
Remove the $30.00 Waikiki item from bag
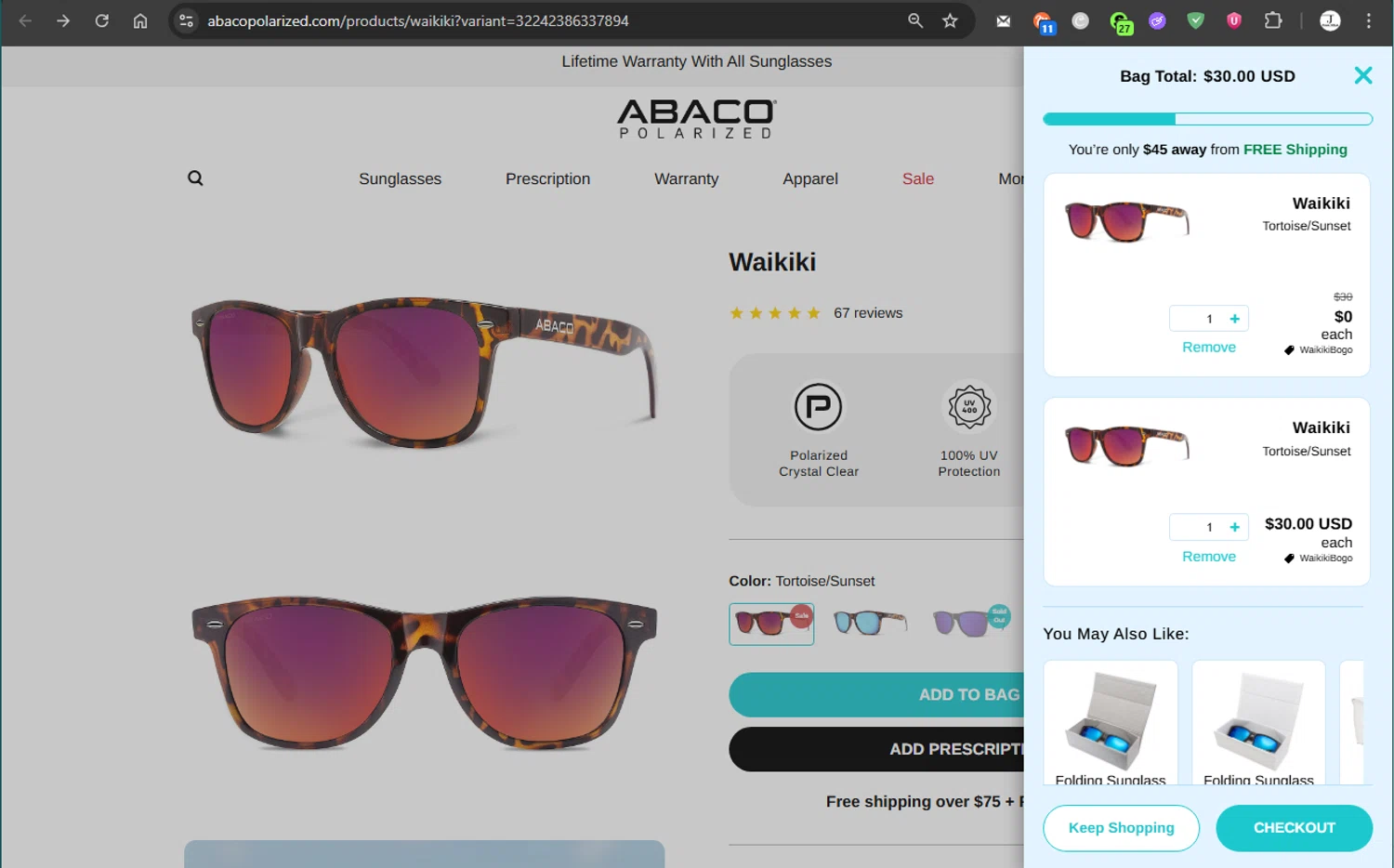1209,556
